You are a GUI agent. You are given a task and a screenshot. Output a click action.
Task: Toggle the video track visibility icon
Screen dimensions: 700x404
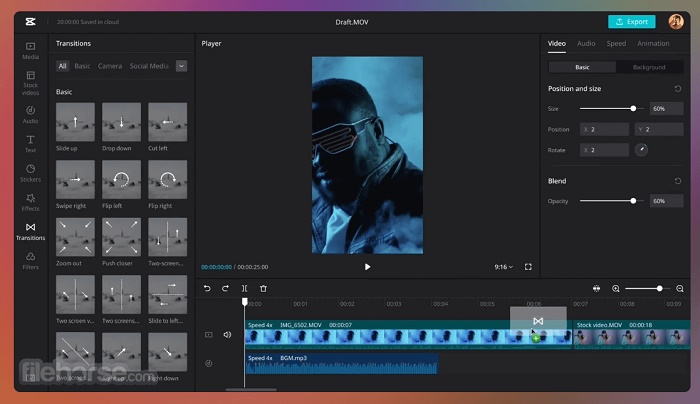(208, 335)
